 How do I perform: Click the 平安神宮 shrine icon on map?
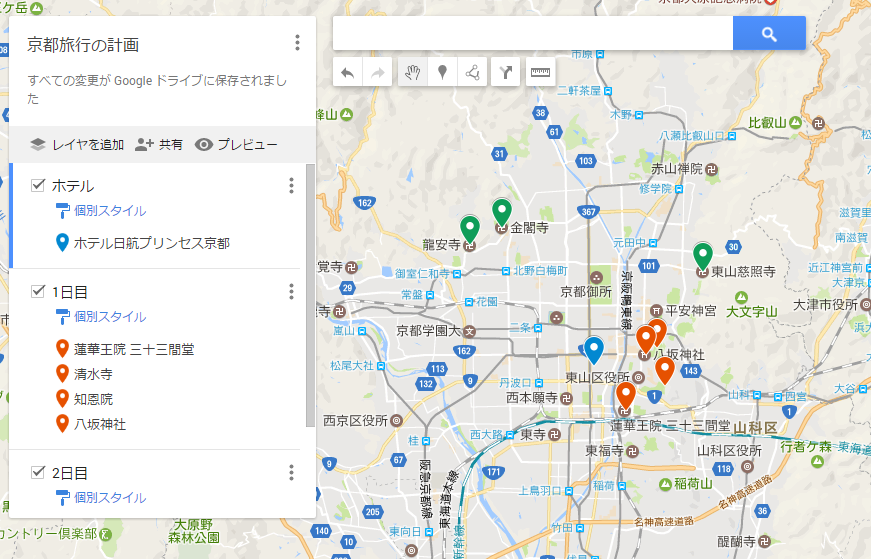tap(656, 310)
